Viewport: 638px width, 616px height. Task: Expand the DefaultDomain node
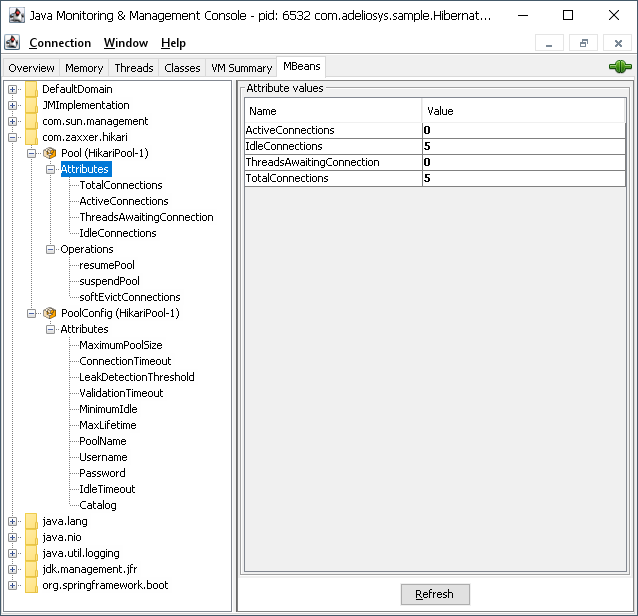(12, 90)
